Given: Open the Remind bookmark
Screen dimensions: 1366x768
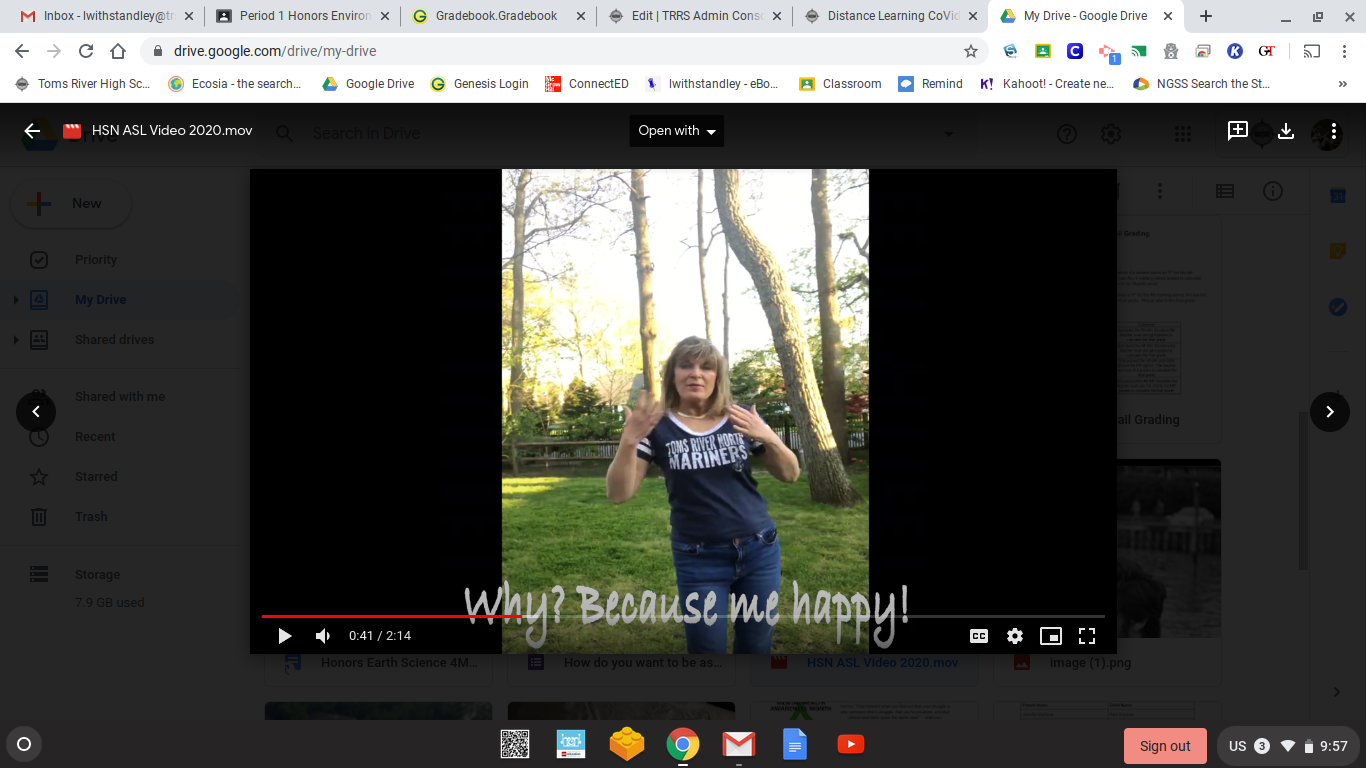Looking at the screenshot, I should (x=930, y=84).
